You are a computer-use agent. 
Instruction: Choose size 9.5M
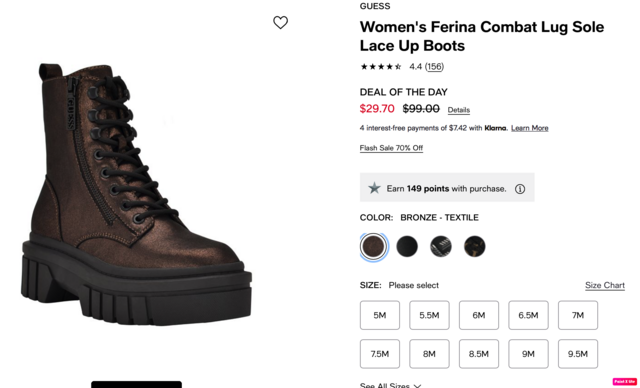[578, 354]
